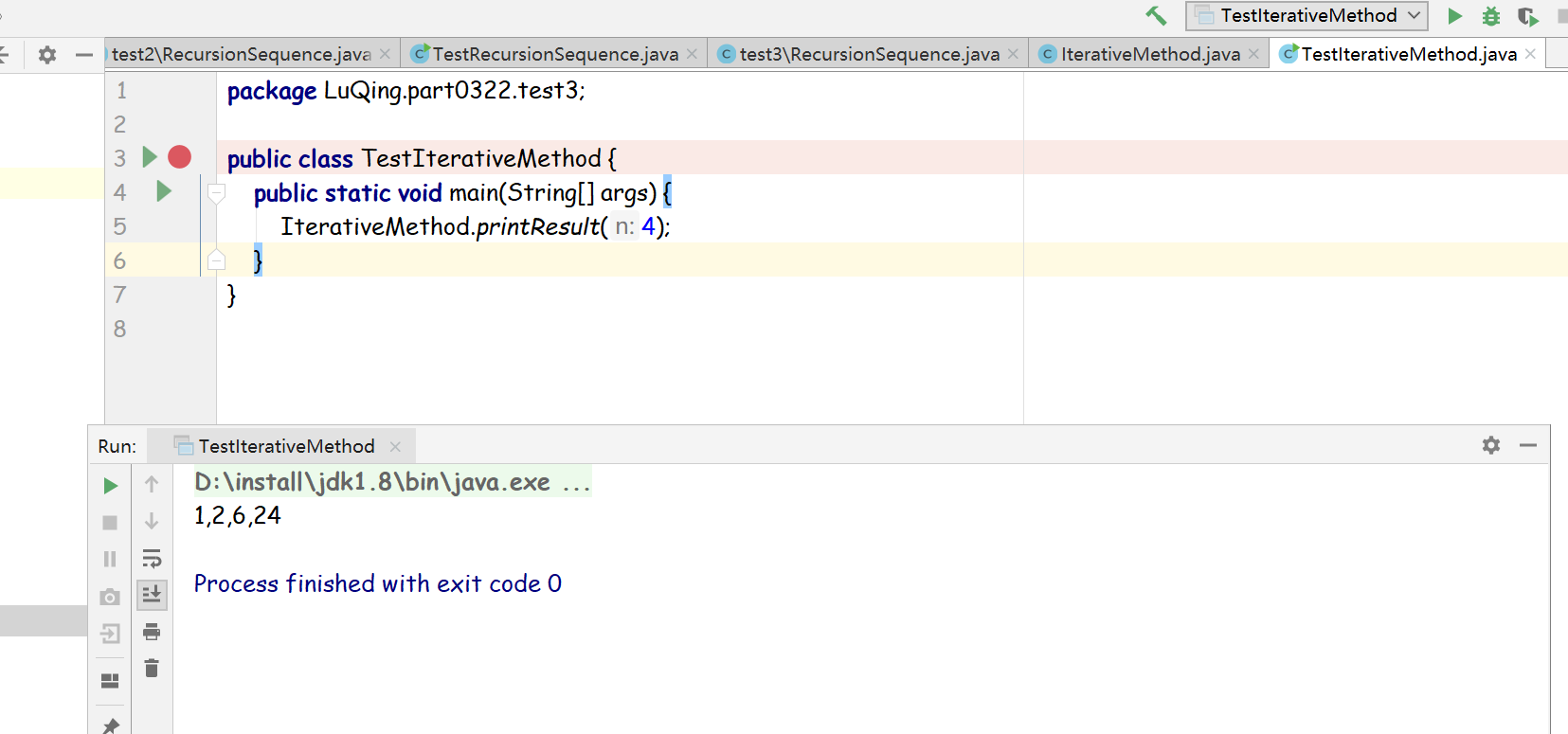Toggle scroll to end of console
Image resolution: width=1568 pixels, height=734 pixels.
point(152,595)
